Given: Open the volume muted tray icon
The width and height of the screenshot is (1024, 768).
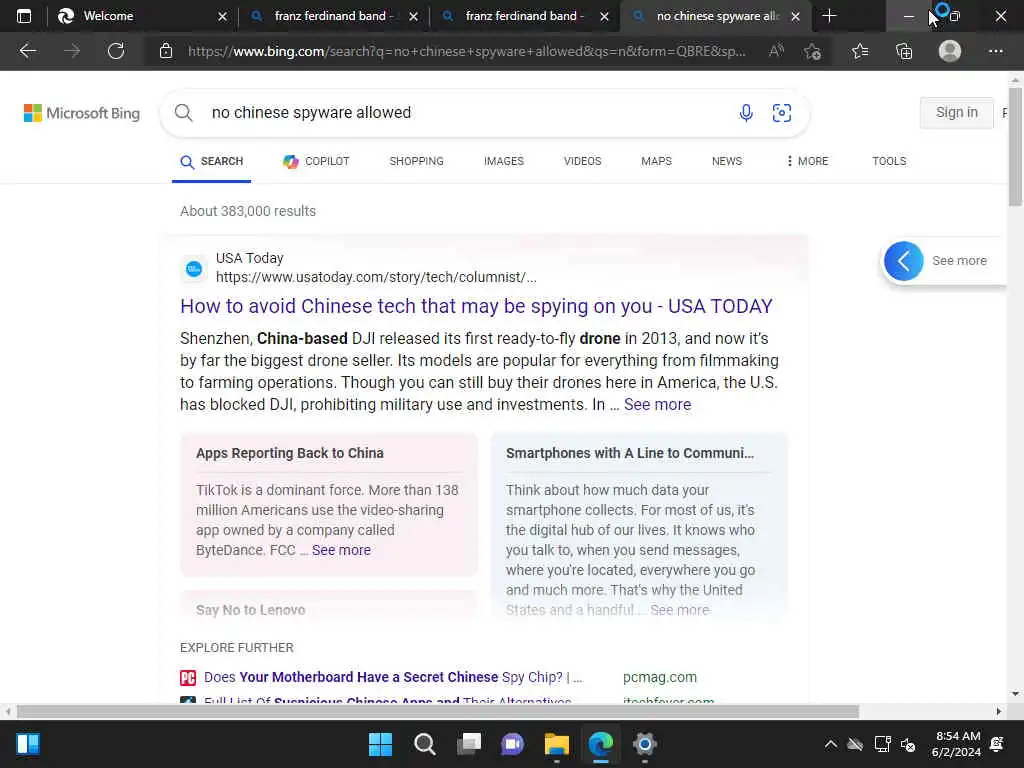Looking at the screenshot, I should (x=908, y=744).
